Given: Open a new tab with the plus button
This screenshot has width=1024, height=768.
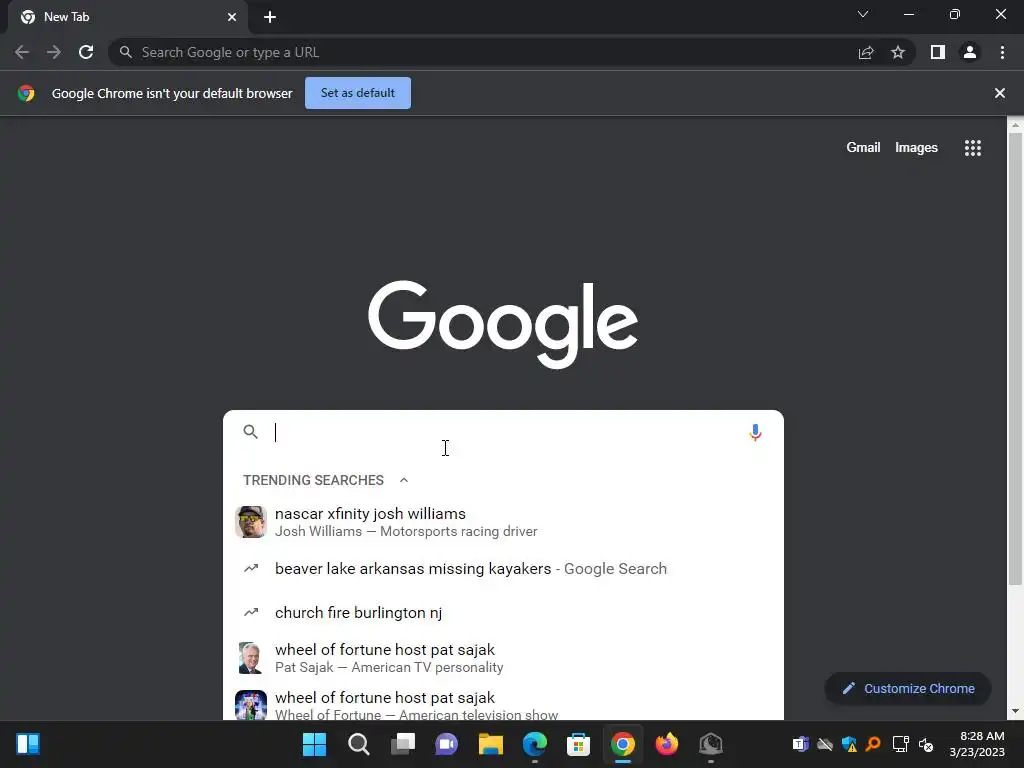Looking at the screenshot, I should click(x=270, y=17).
